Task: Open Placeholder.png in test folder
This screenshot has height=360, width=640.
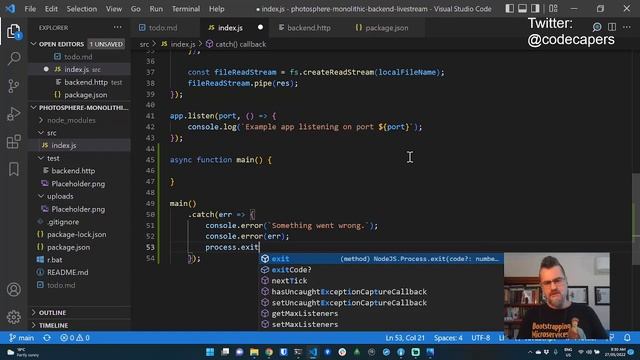Action: click(78, 184)
